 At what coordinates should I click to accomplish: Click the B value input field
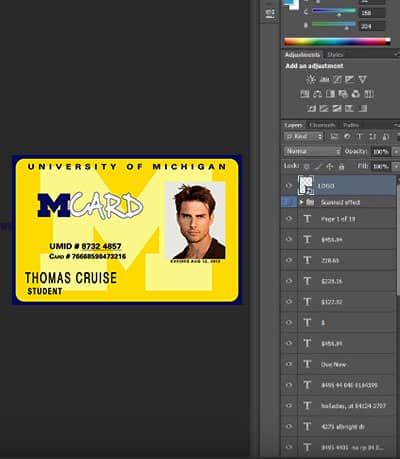372,26
